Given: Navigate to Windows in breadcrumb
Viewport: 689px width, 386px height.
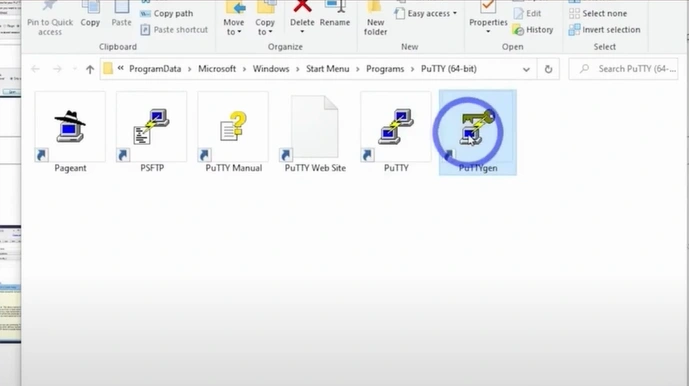Looking at the screenshot, I should coord(271,69).
